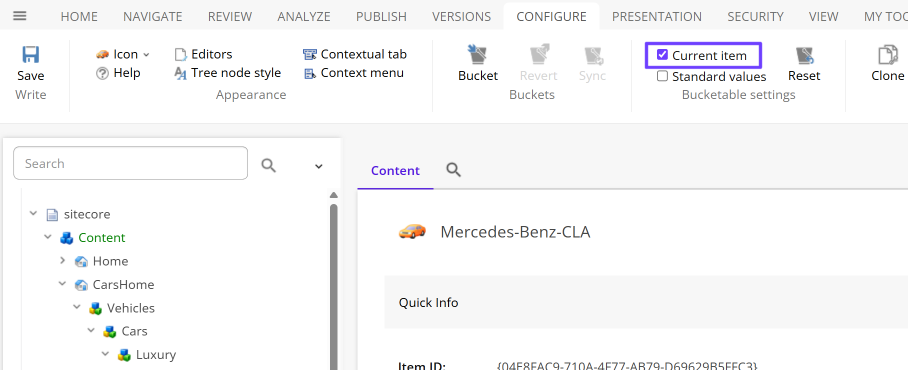Switch to the REVIEW ribbon tab
Screen dimensions: 908x370
pos(230,17)
